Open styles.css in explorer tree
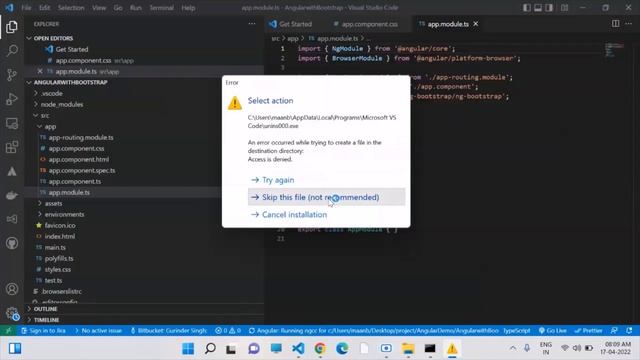The image size is (640, 360). click(x=53, y=269)
